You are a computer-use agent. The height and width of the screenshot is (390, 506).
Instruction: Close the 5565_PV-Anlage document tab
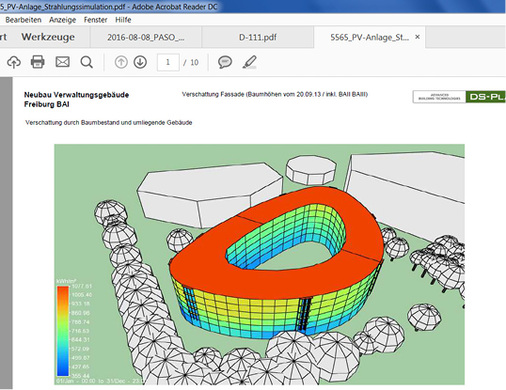(417, 37)
